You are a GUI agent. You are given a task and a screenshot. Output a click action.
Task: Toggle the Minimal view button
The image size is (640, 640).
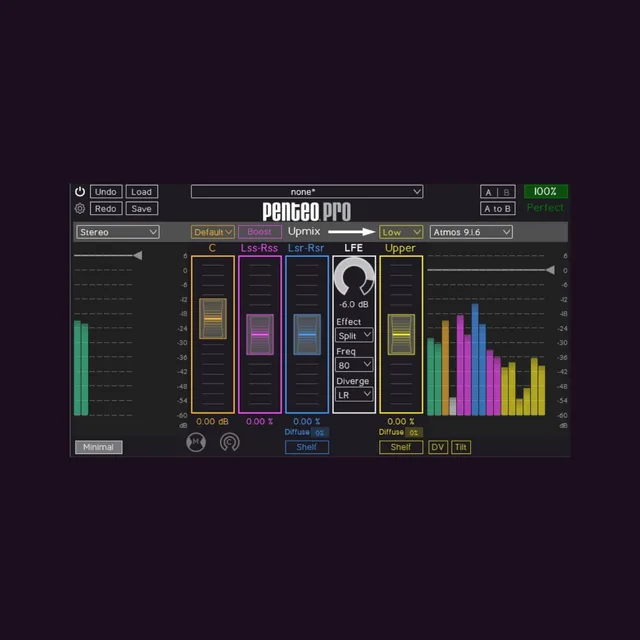click(x=98, y=447)
